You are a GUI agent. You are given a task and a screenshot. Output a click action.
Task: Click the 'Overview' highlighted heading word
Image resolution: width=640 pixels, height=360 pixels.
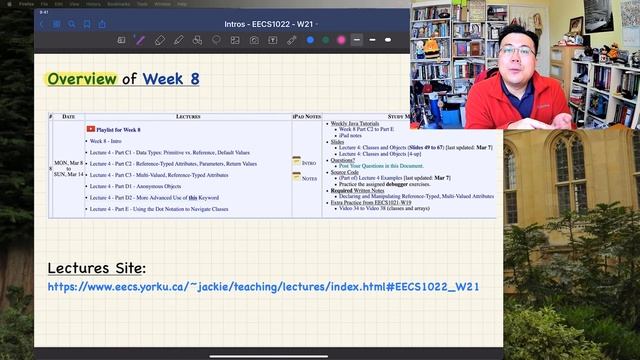click(x=82, y=79)
